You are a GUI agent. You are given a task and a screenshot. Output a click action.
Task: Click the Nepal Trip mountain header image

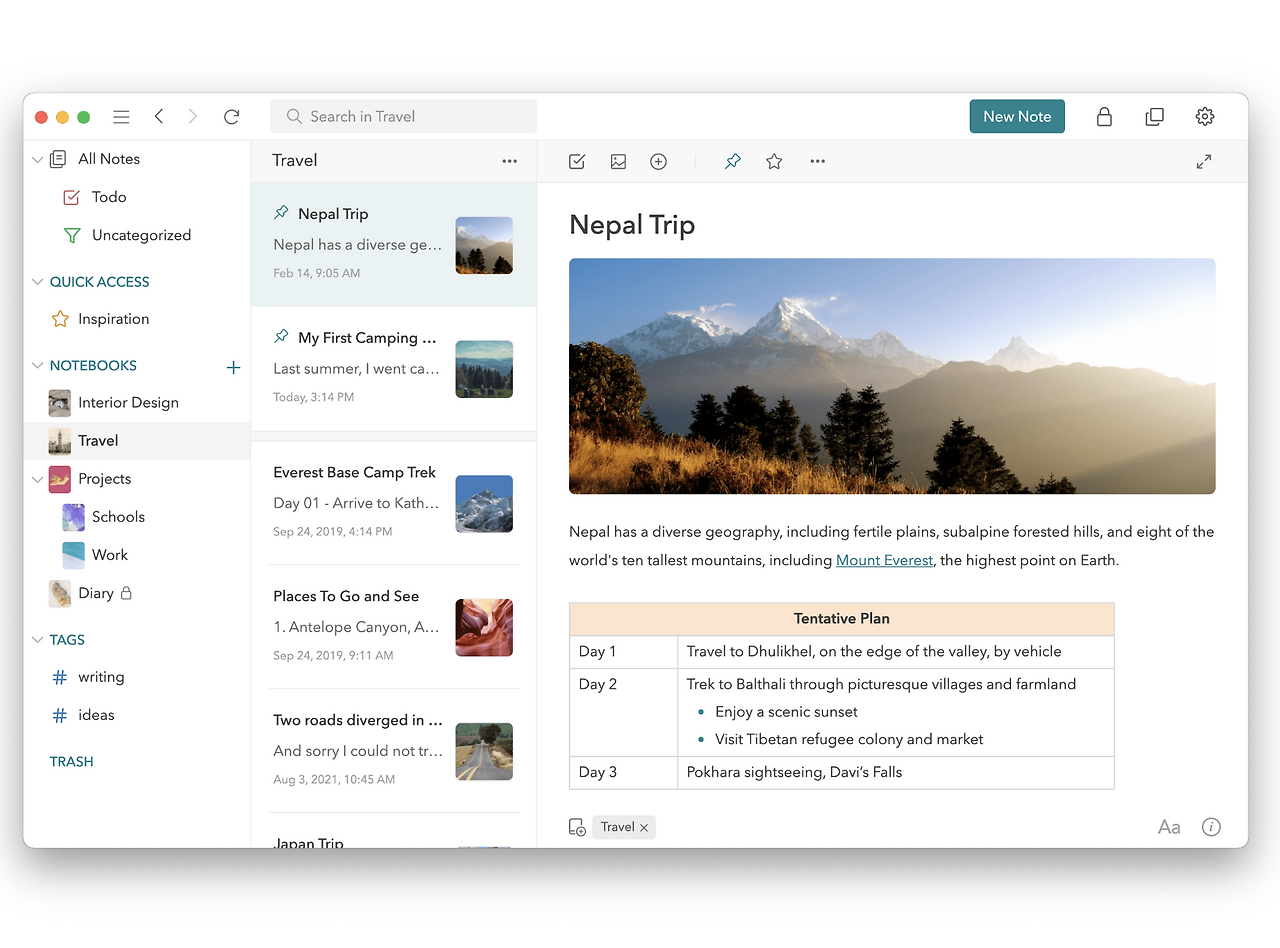[892, 376]
